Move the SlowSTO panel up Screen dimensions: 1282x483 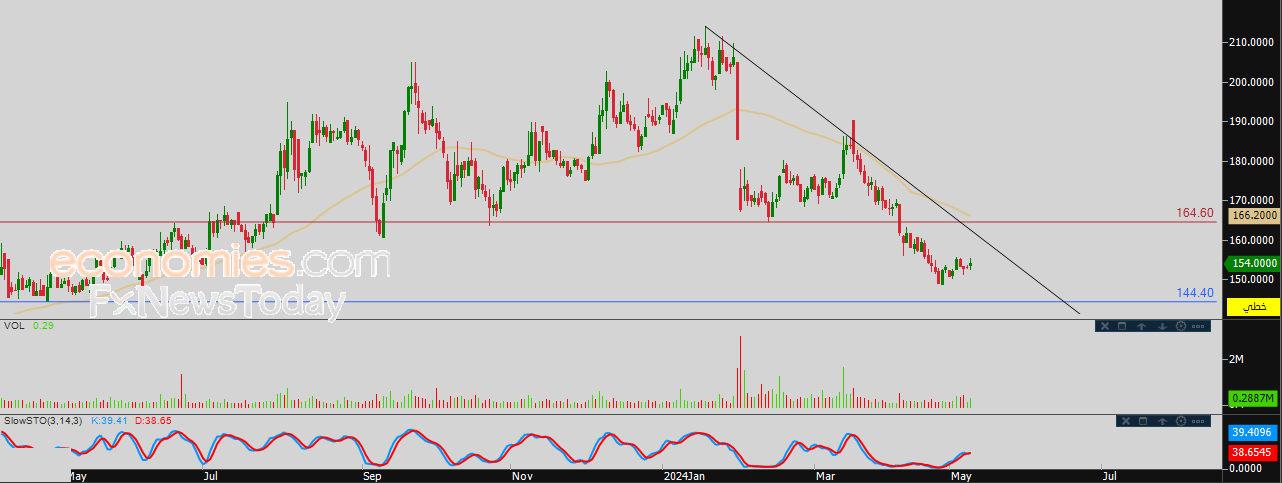click(1162, 421)
